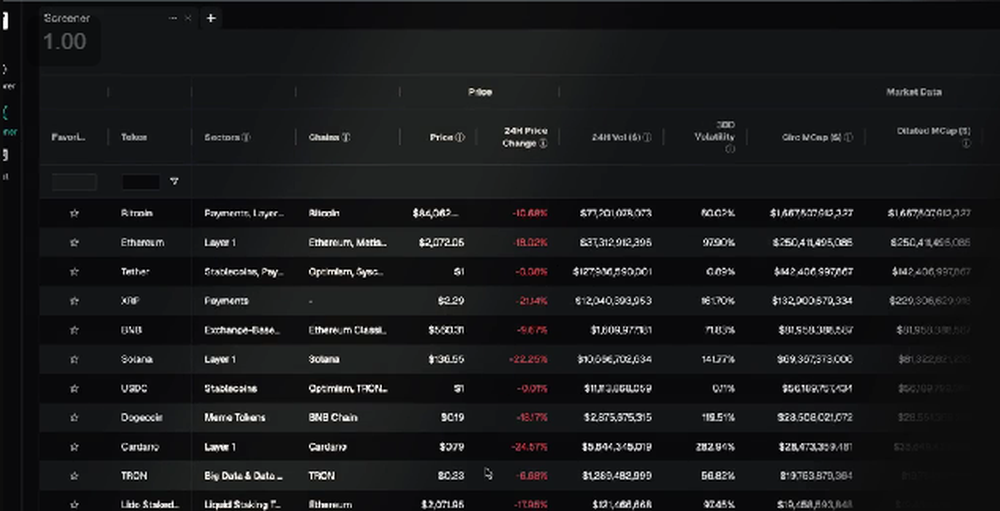
Task: Click the Market Data group header
Action: point(913,92)
